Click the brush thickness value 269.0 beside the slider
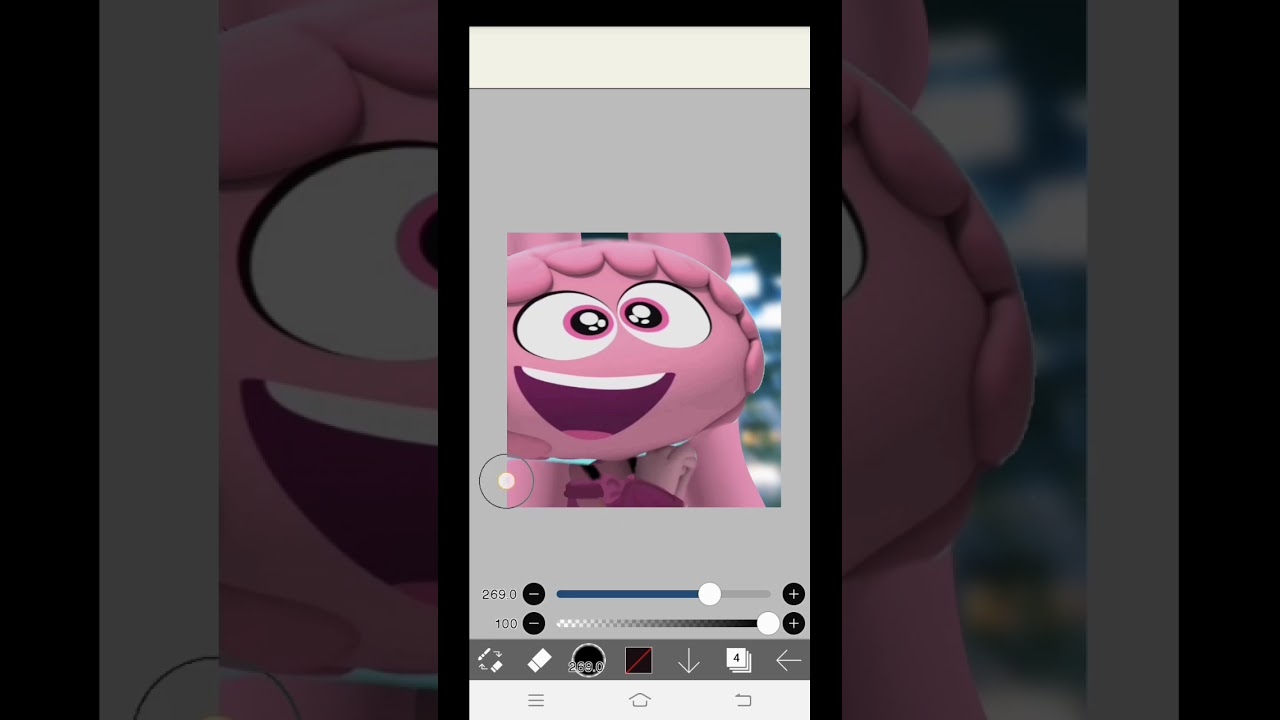The width and height of the screenshot is (1280, 720). point(499,594)
